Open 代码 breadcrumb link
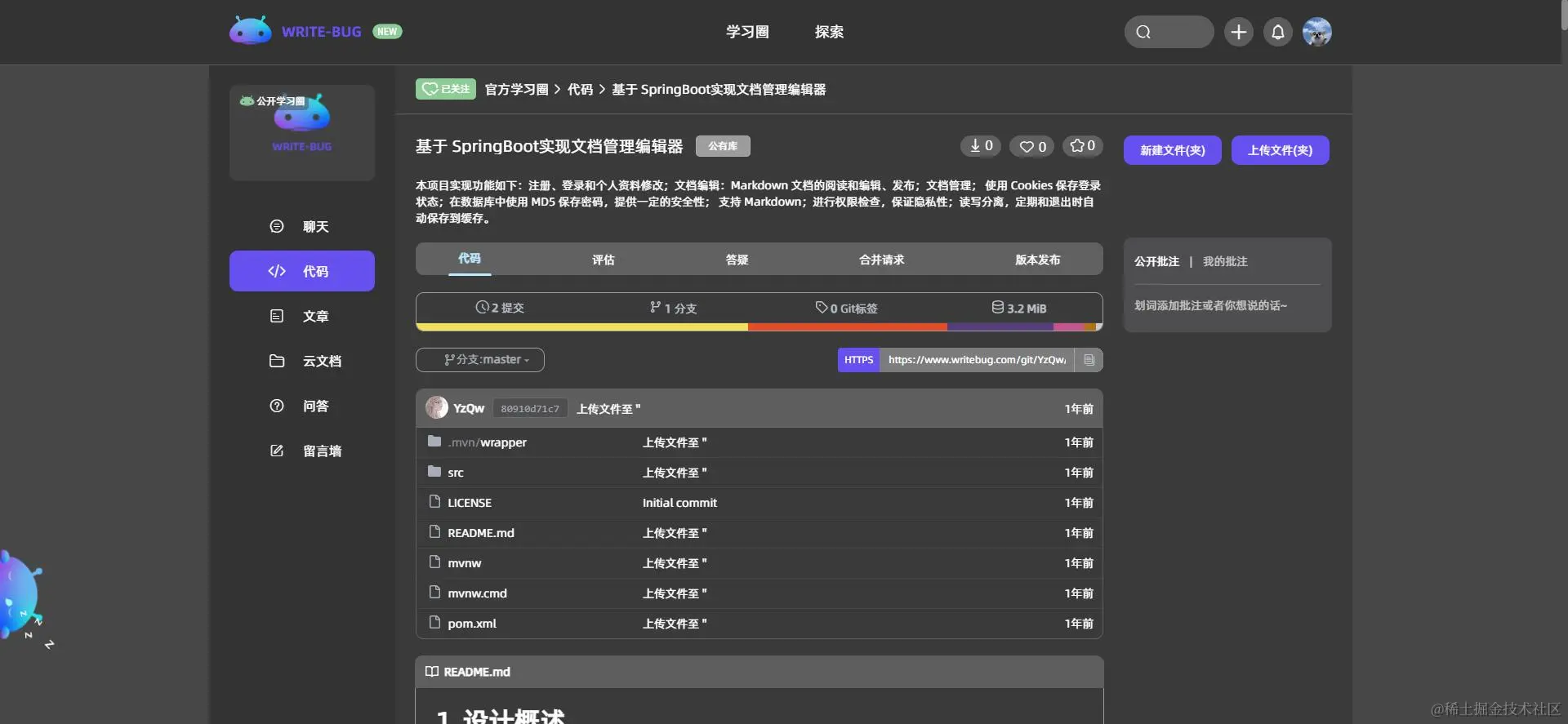This screenshot has width=1568, height=724. click(580, 89)
